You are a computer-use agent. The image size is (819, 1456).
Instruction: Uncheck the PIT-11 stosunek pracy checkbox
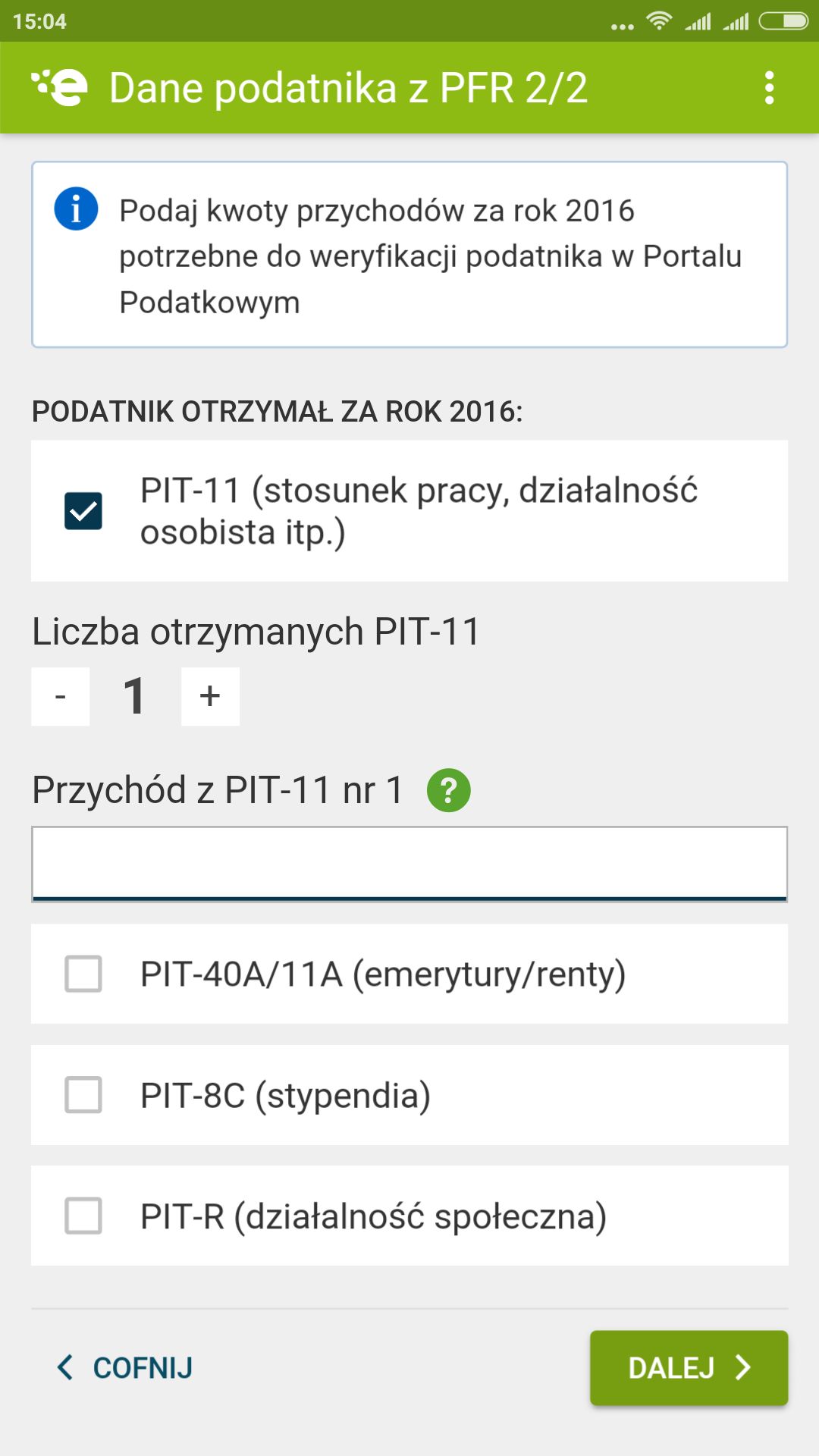click(83, 511)
